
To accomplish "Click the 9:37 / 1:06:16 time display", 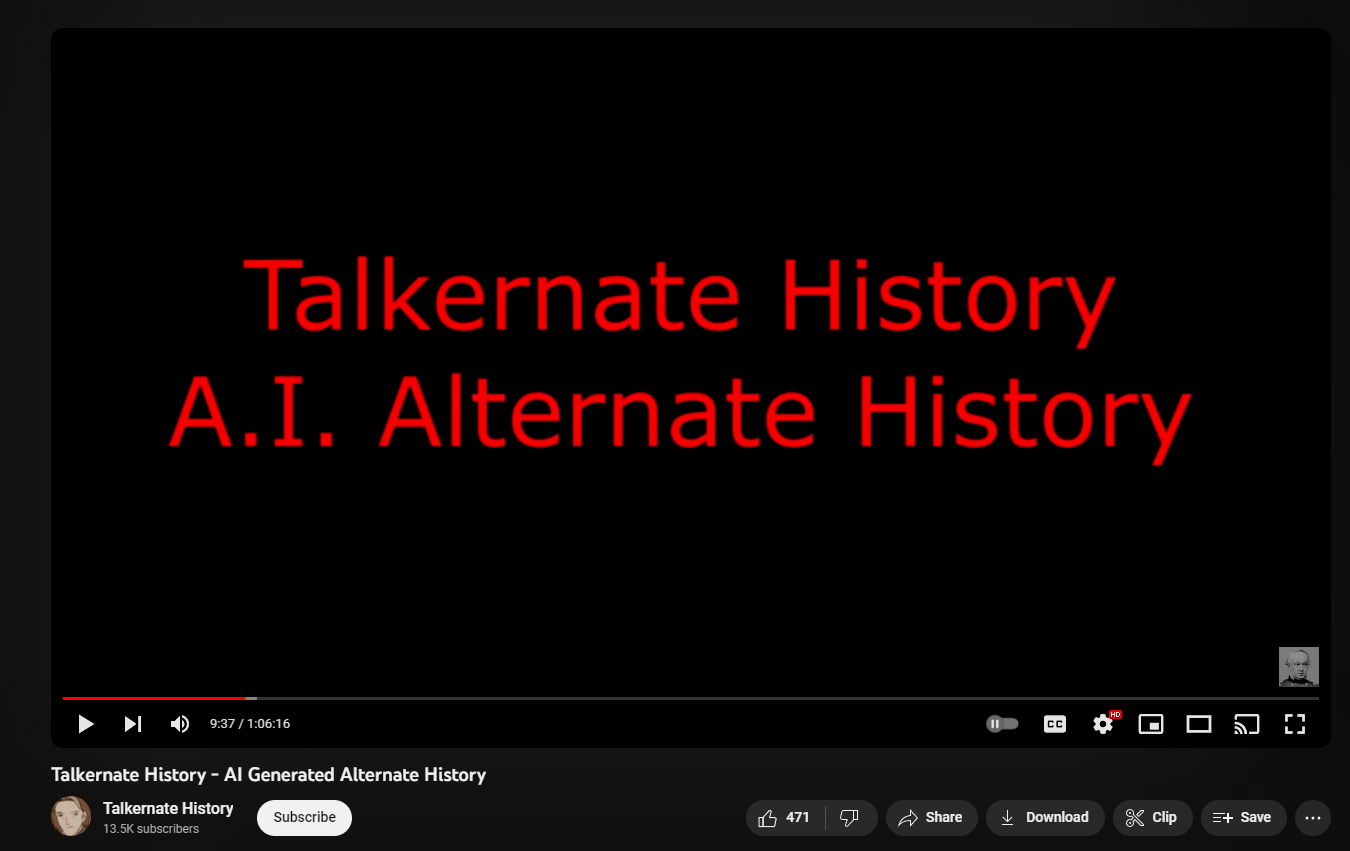I will point(250,724).
